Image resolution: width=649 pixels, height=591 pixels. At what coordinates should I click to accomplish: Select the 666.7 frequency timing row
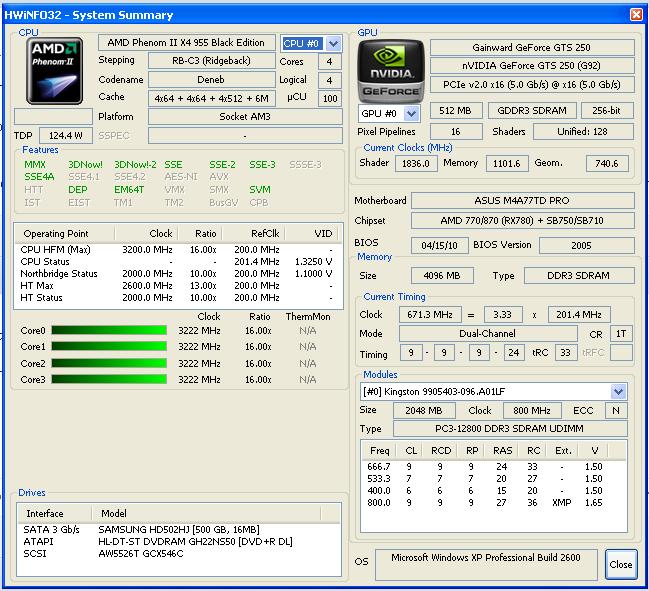click(494, 466)
